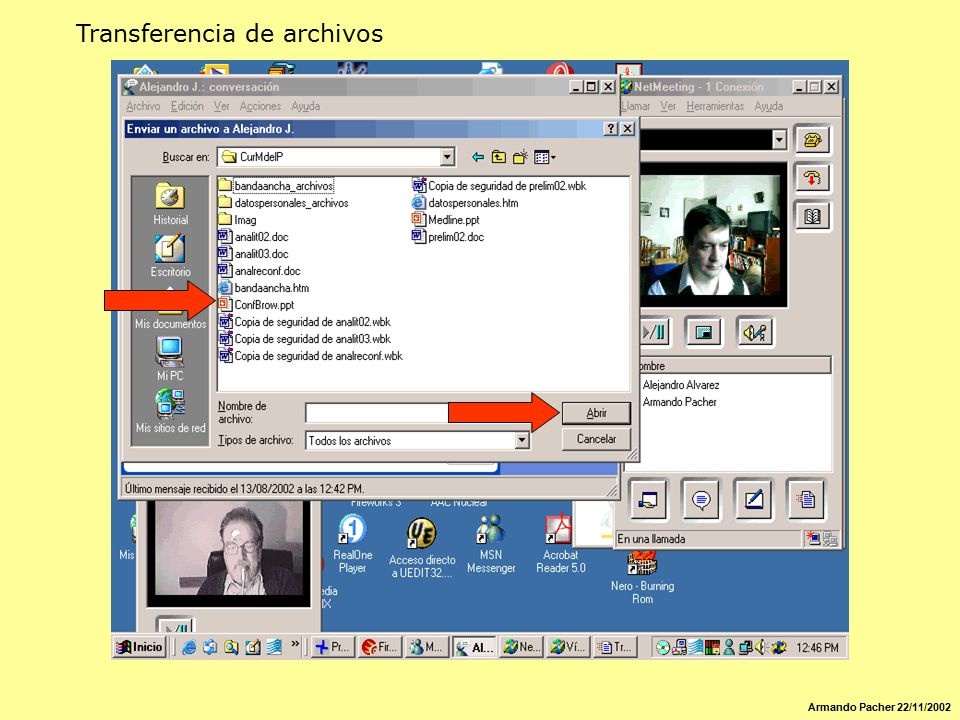This screenshot has width=960, height=720.
Task: Expand the Buscar en folder dropdown
Action: (448, 157)
